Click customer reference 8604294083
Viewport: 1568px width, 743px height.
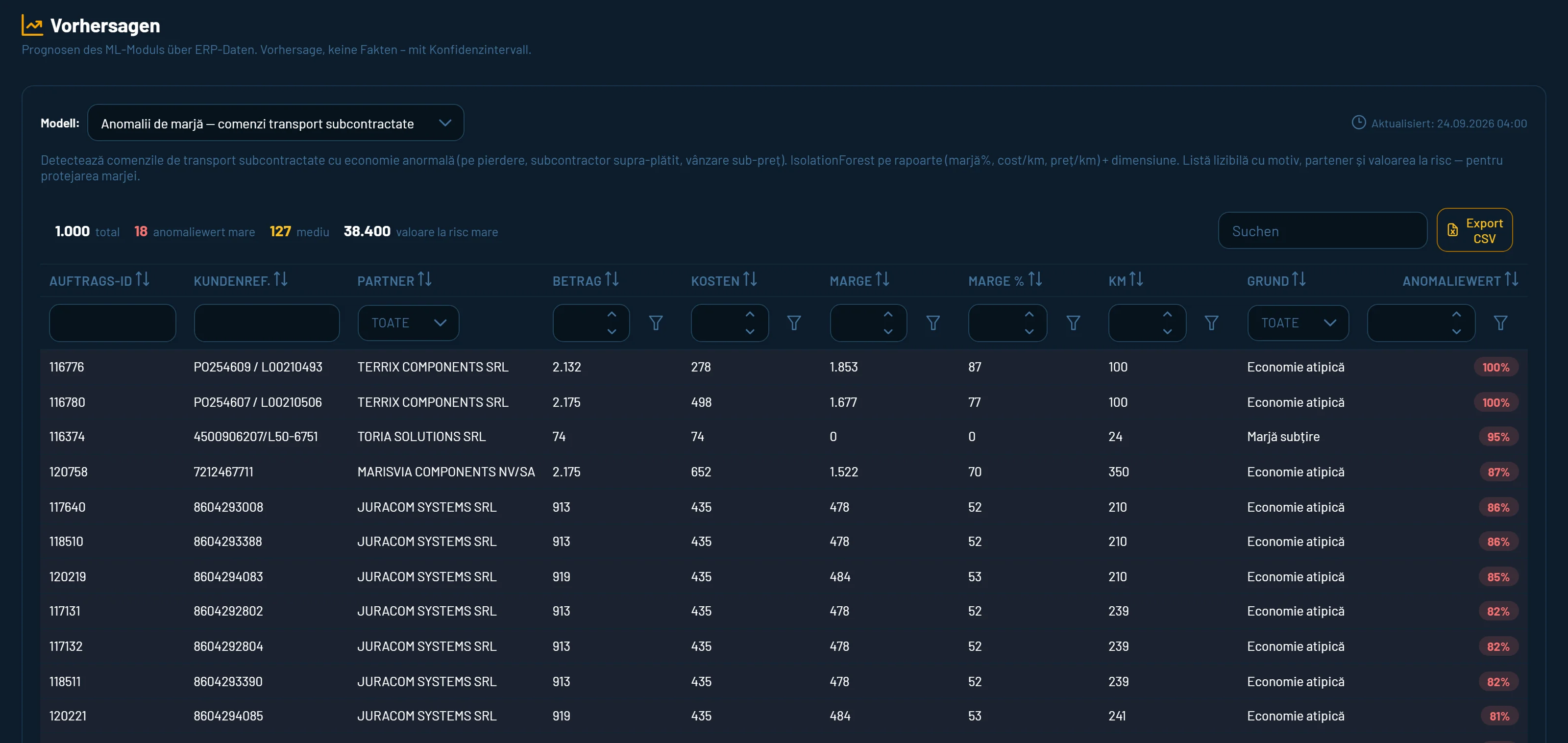[228, 577]
